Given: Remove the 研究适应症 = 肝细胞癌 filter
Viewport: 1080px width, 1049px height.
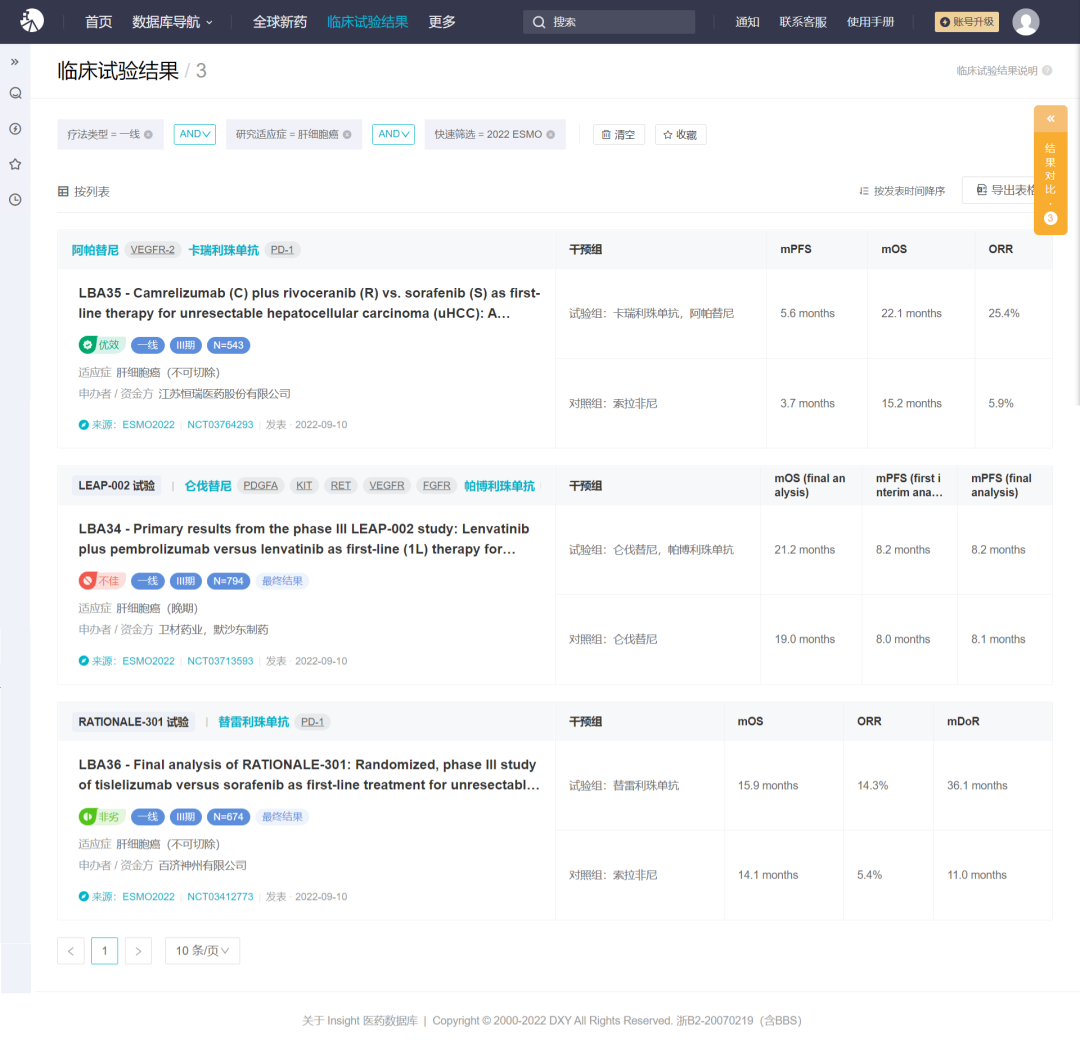Looking at the screenshot, I should 347,134.
